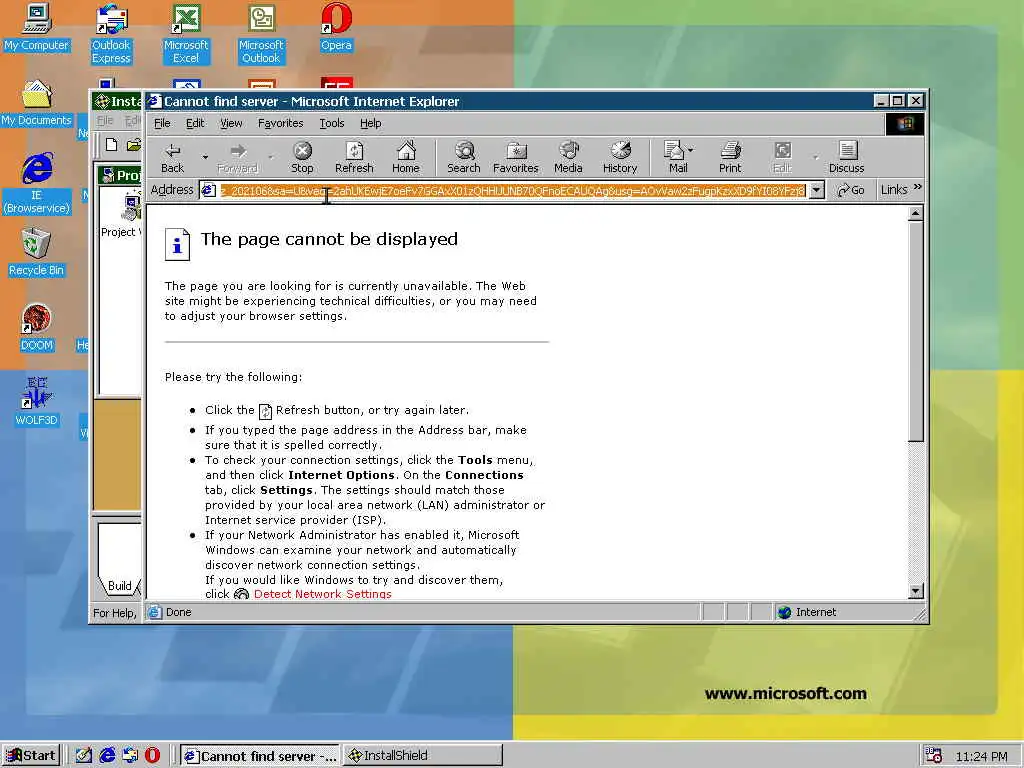Click the system tray scheduler icon
The width and height of the screenshot is (1024, 768).
click(934, 756)
